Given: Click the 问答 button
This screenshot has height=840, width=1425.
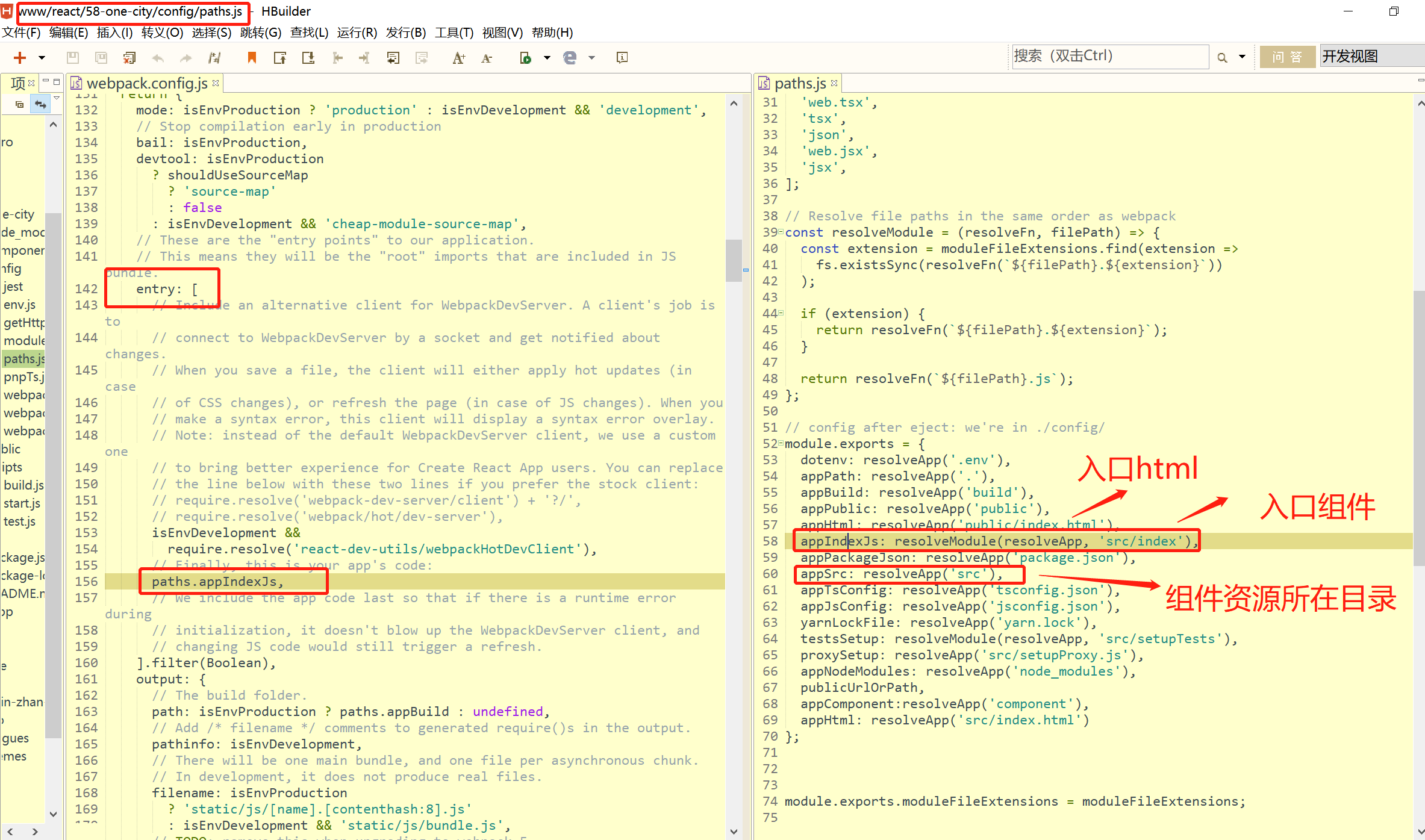Looking at the screenshot, I should pos(1288,57).
